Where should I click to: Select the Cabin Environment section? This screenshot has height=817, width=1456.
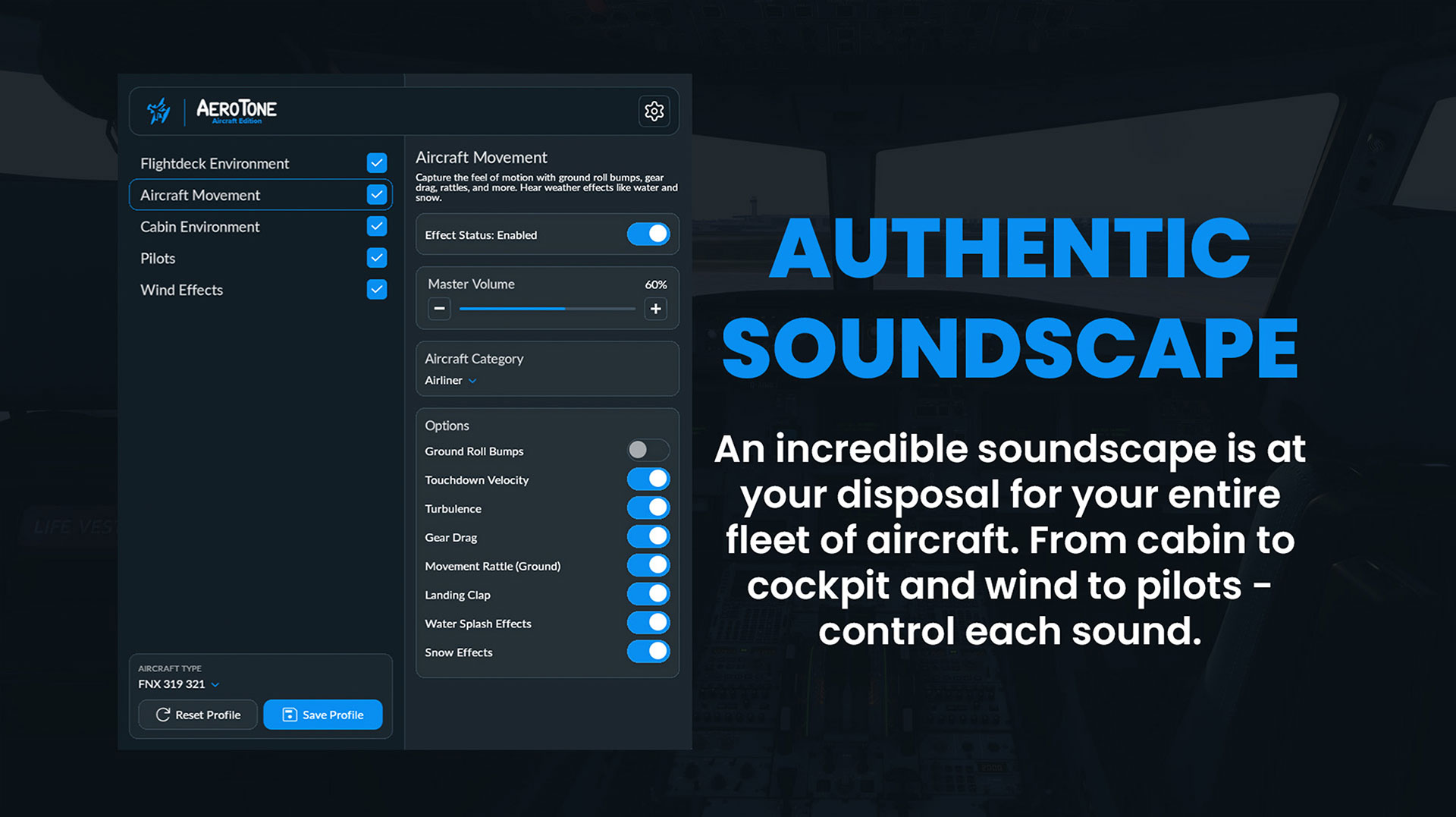click(x=200, y=227)
